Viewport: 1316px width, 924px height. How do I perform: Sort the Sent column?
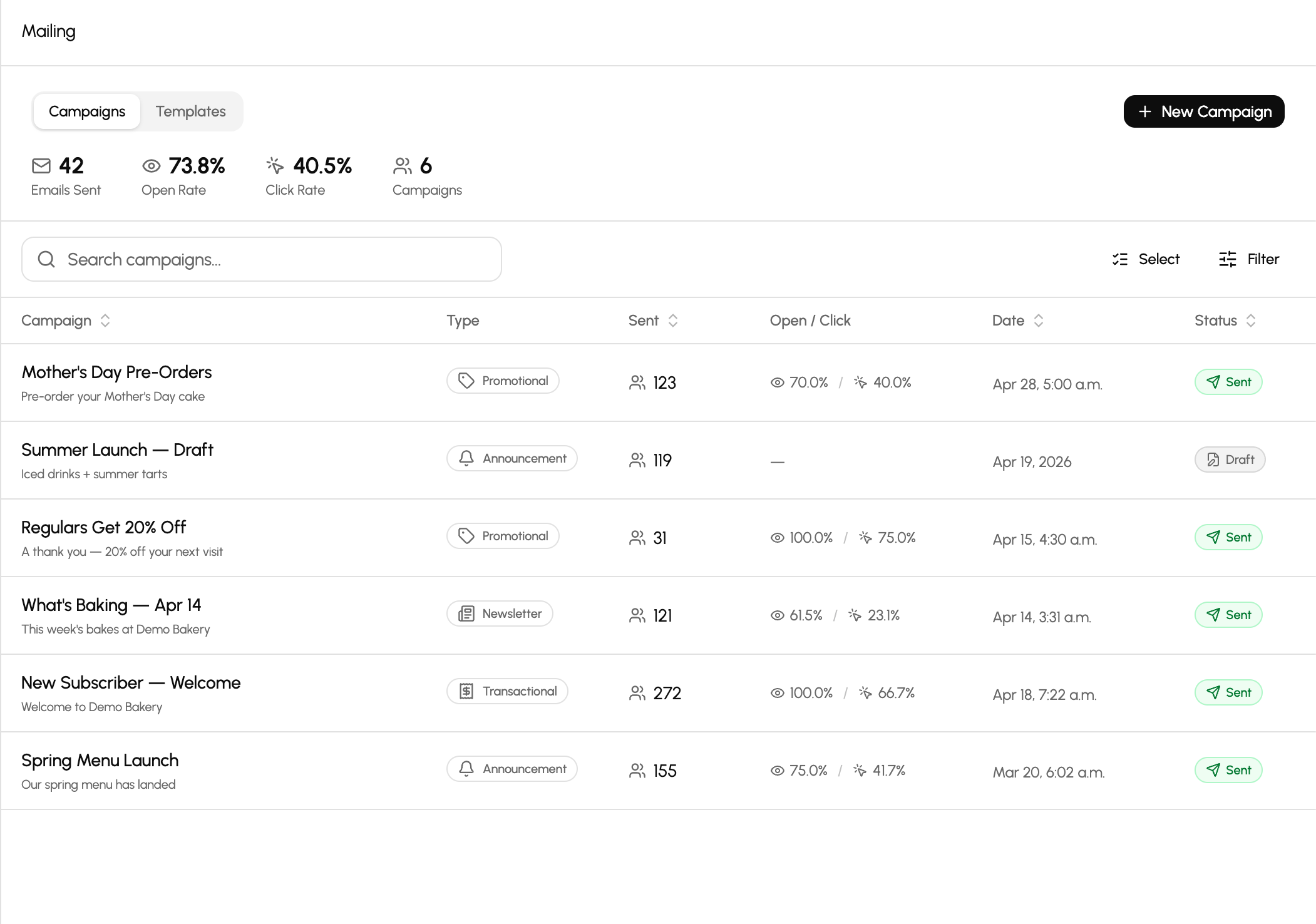(673, 321)
